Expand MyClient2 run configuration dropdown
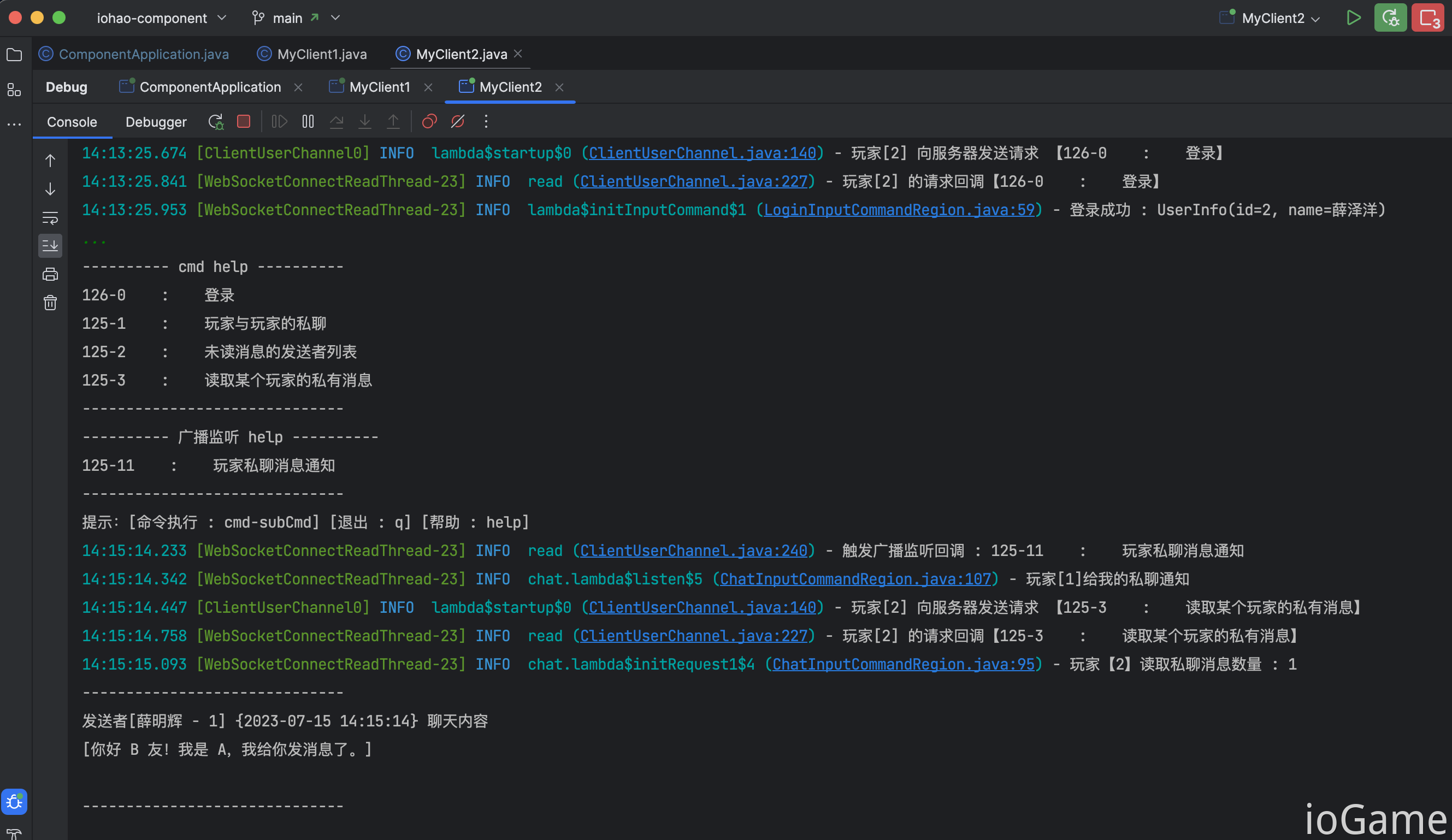The height and width of the screenshot is (840, 1452). 1270,19
